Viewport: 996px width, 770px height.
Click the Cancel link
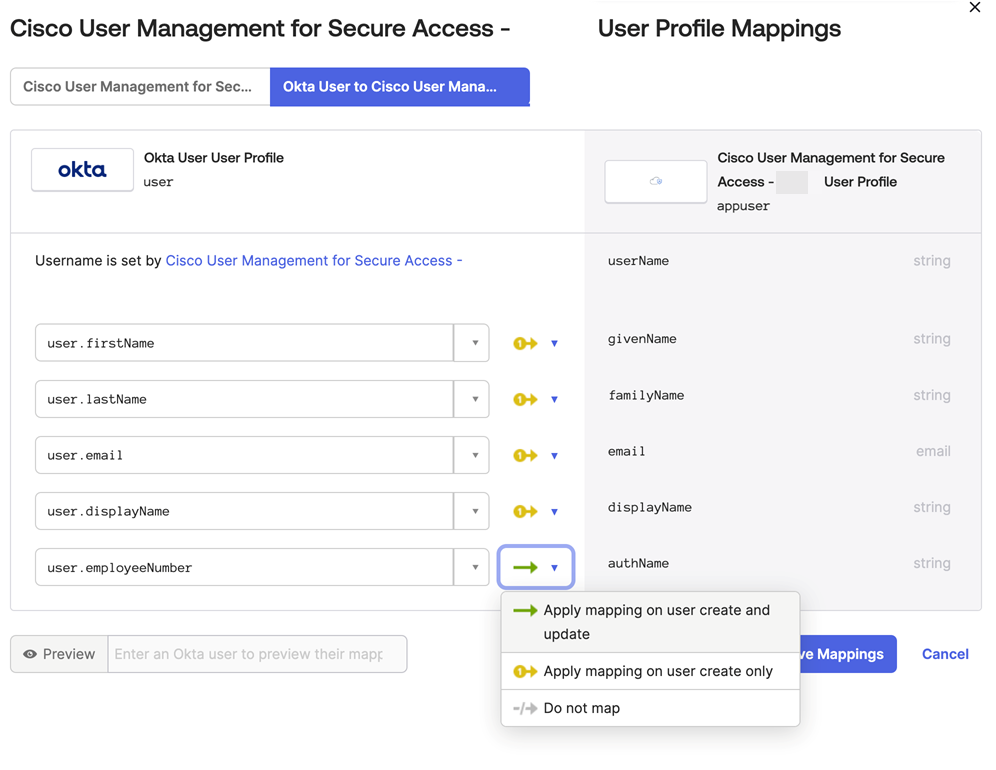click(x=945, y=654)
